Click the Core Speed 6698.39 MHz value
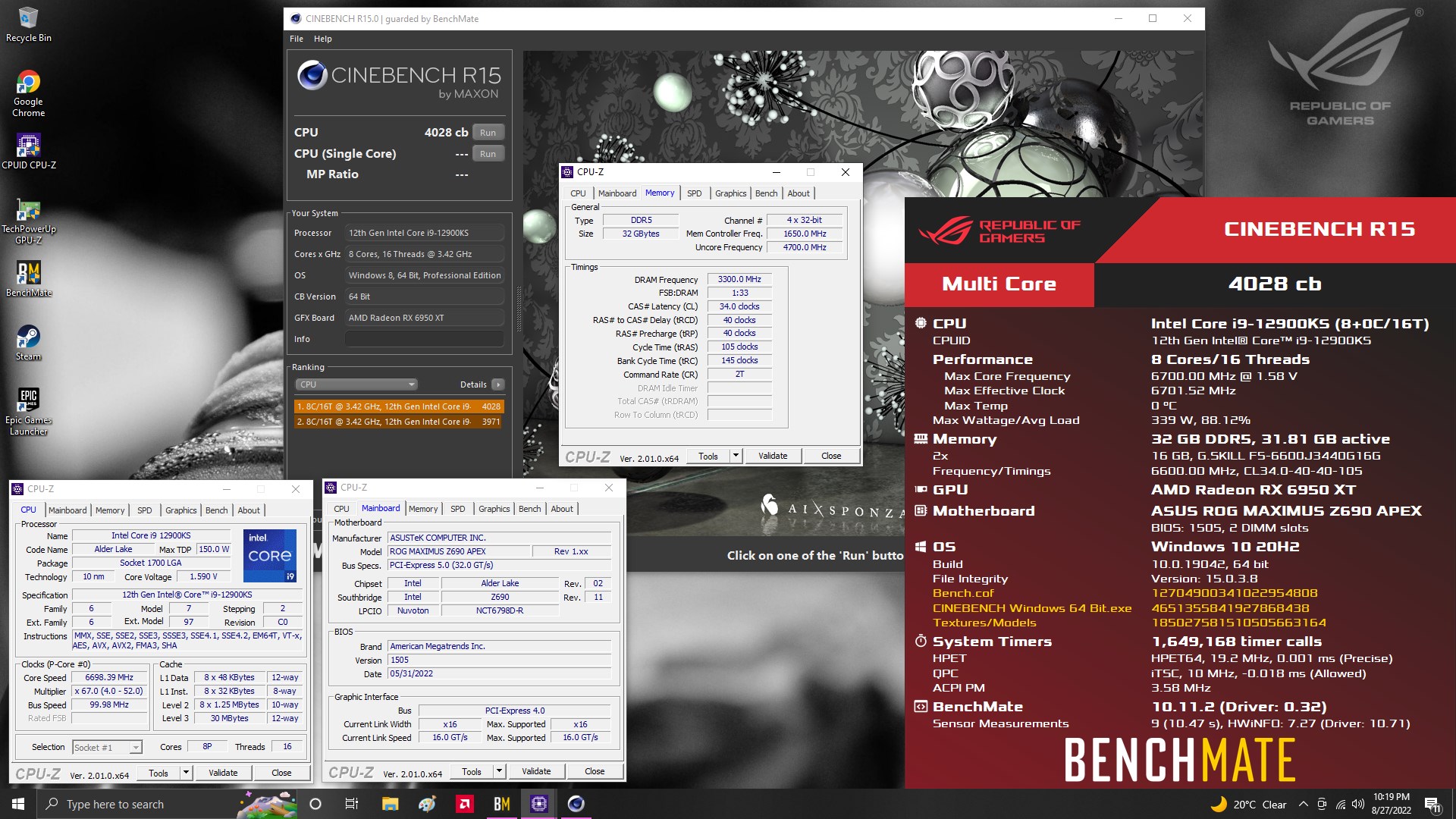Viewport: 1456px width, 819px height. pos(109,677)
